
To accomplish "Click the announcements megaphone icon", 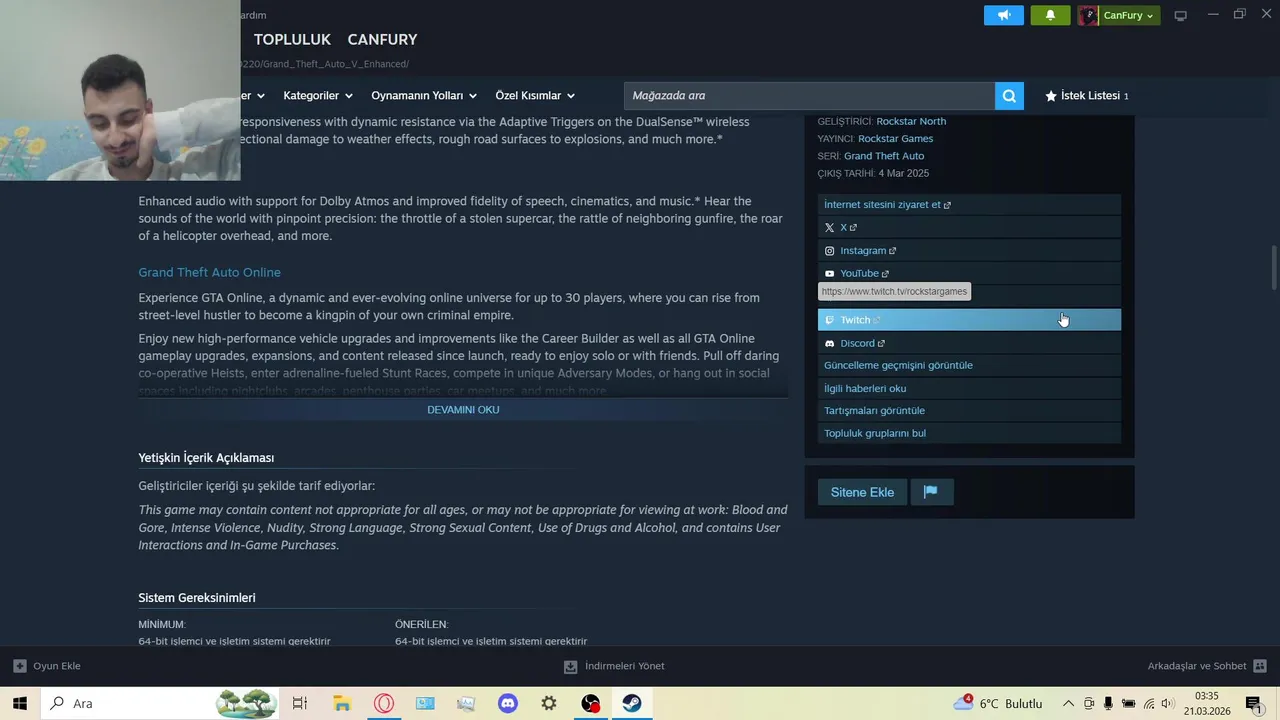I will tap(1004, 15).
